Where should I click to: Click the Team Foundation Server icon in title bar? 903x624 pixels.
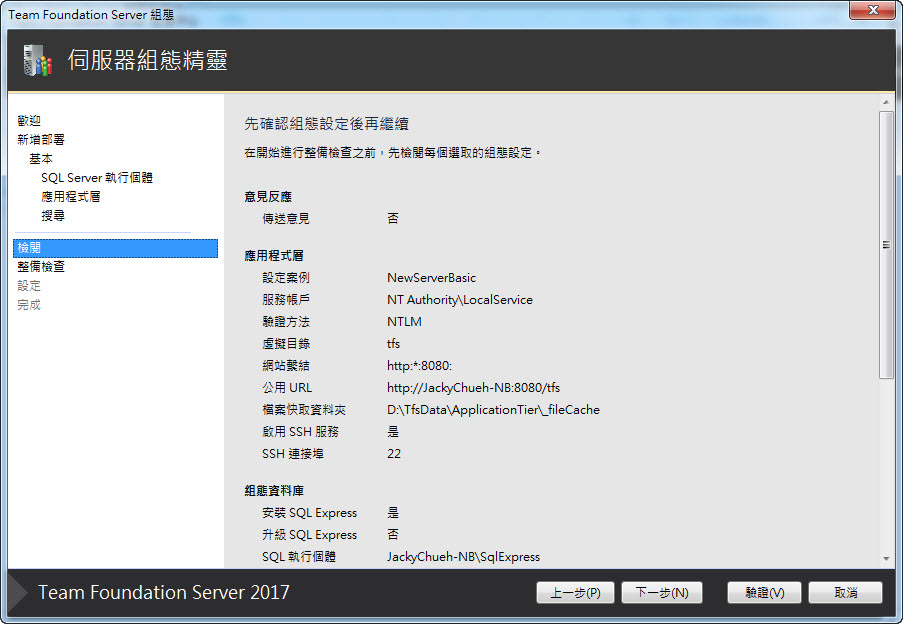coord(10,10)
